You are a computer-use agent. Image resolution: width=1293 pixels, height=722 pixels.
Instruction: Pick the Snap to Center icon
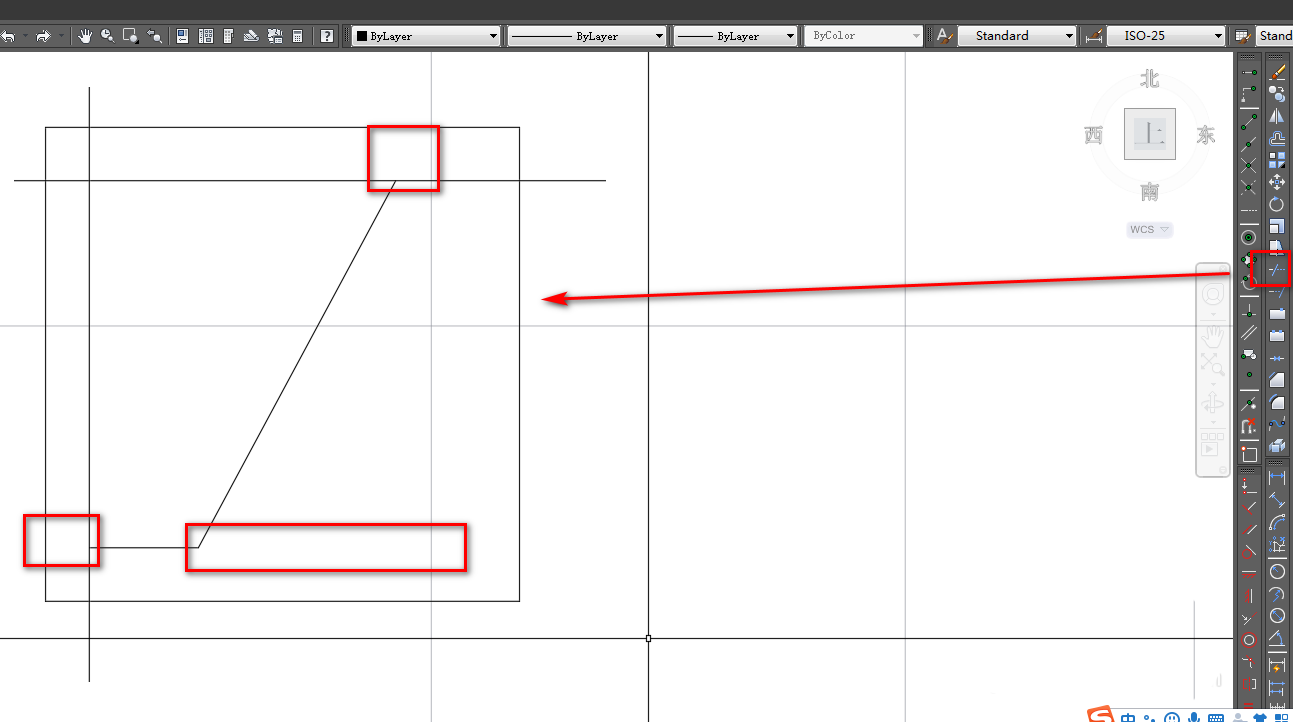click(1249, 237)
